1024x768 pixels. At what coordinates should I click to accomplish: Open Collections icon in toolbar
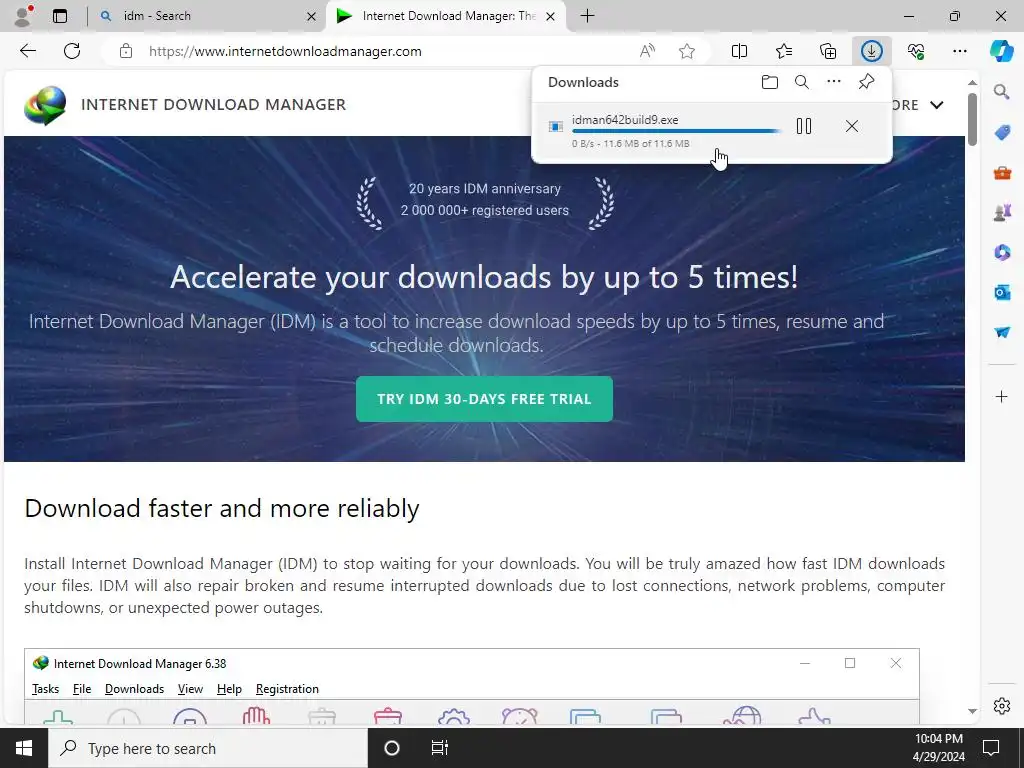point(828,51)
